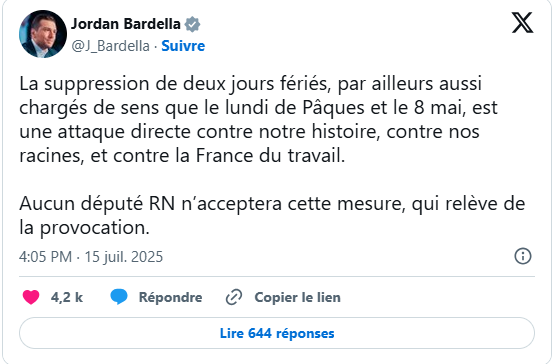Click Copier le lien text
This screenshot has width=553, height=364.
298,297
